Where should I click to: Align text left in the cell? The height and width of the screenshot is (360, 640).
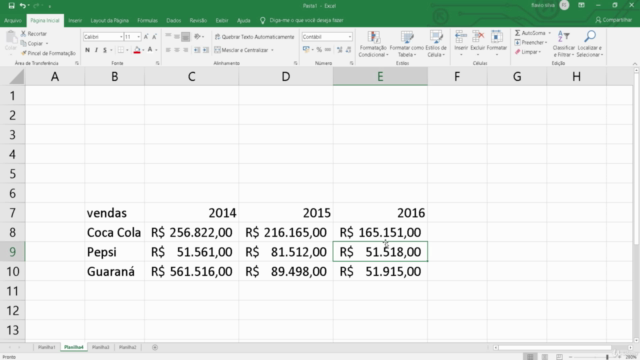[x=168, y=50]
